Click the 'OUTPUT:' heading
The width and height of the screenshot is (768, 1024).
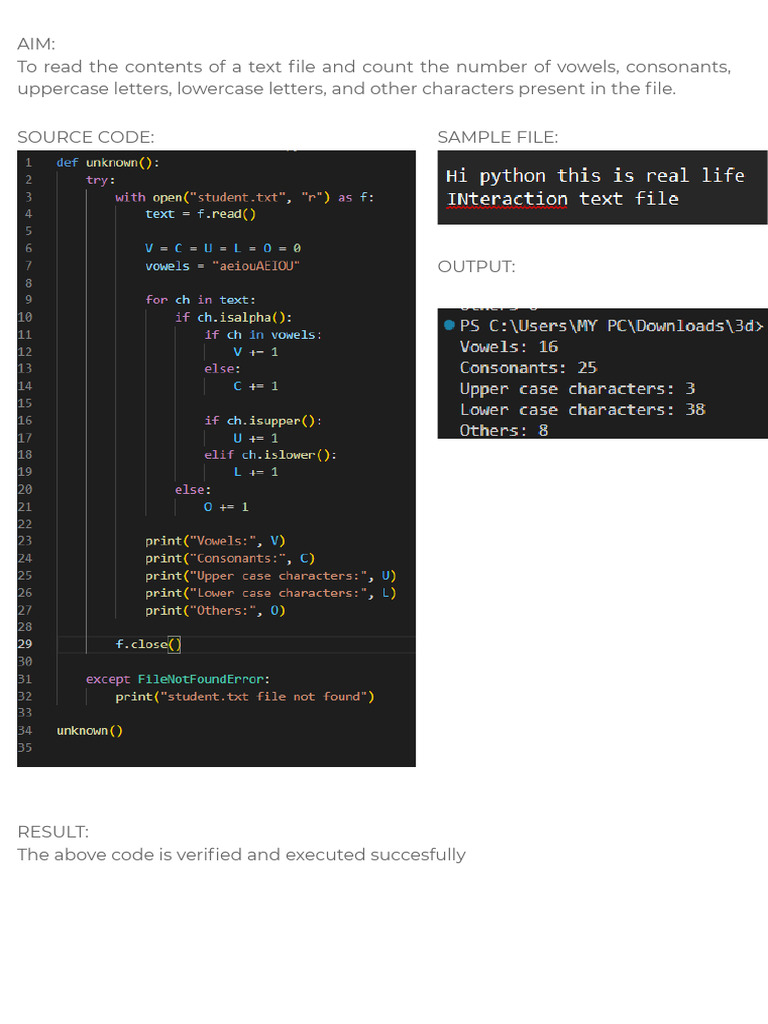[x=476, y=266]
